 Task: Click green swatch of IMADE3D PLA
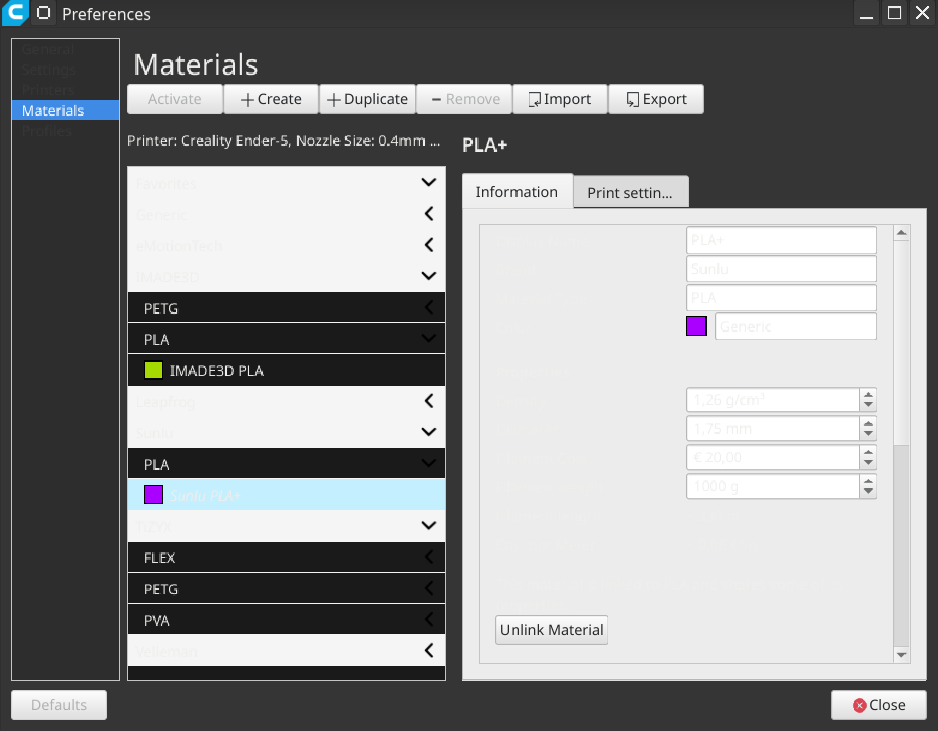[x=153, y=370]
